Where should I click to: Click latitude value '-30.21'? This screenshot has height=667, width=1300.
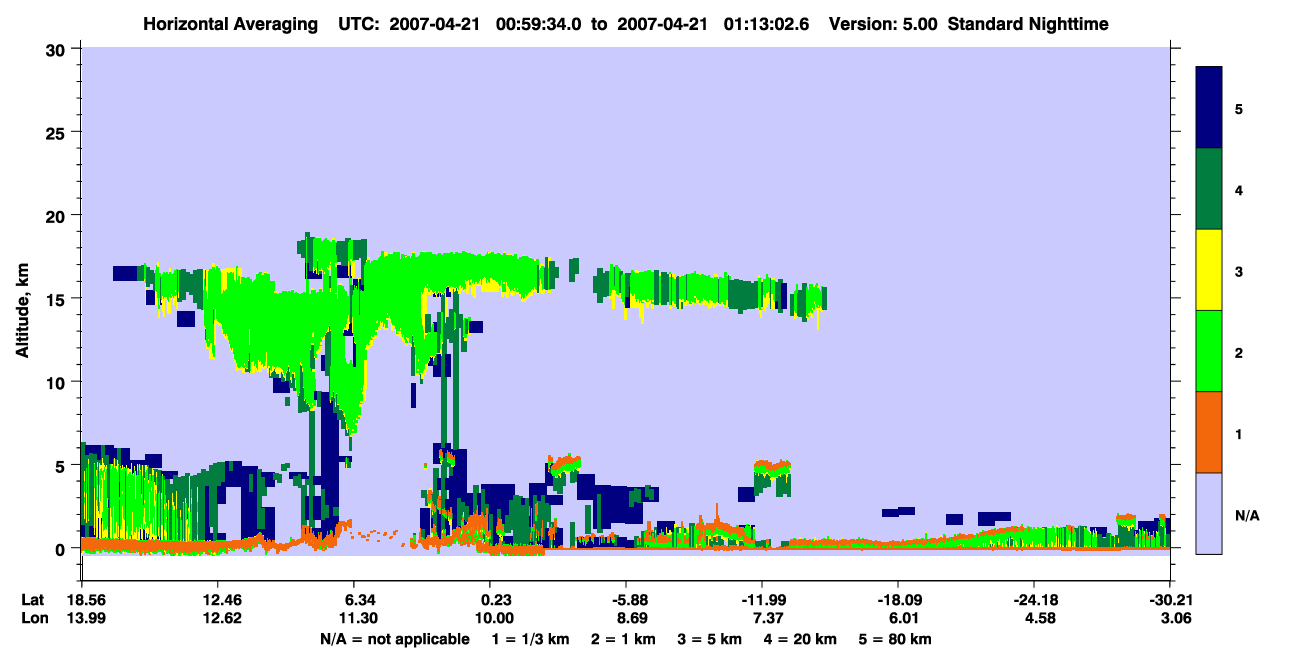[1170, 600]
